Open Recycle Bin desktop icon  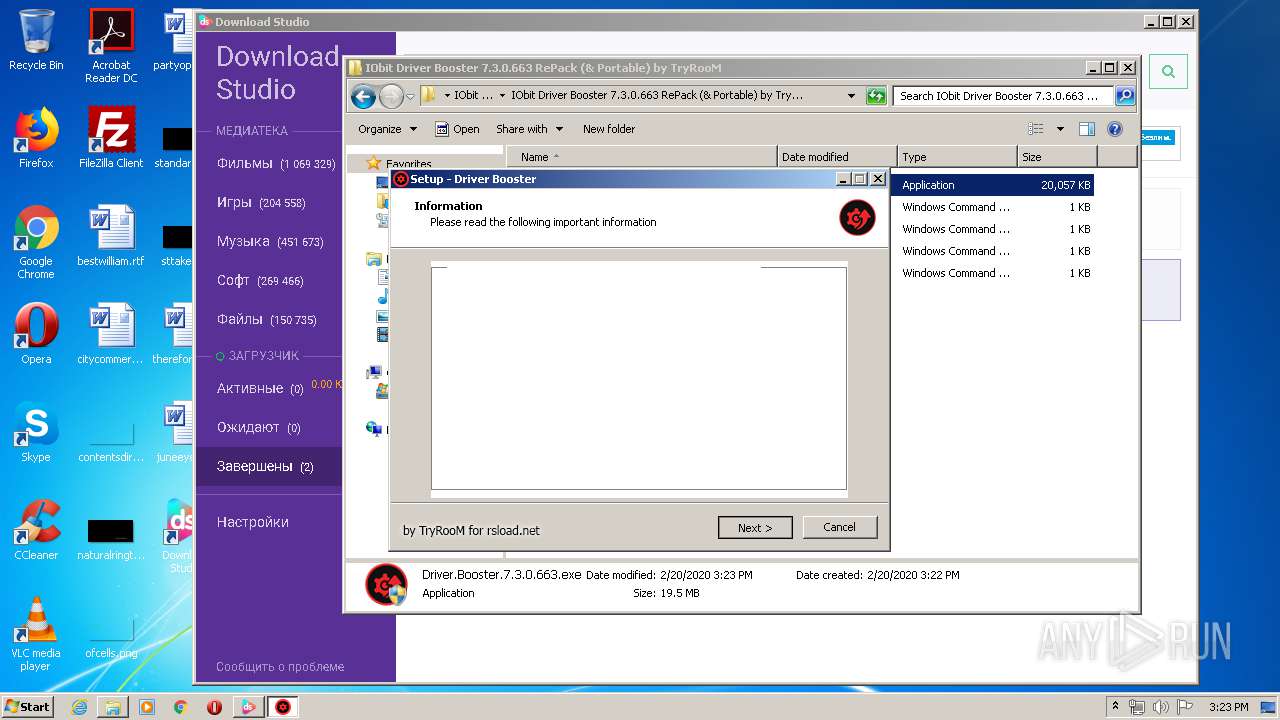[x=36, y=40]
